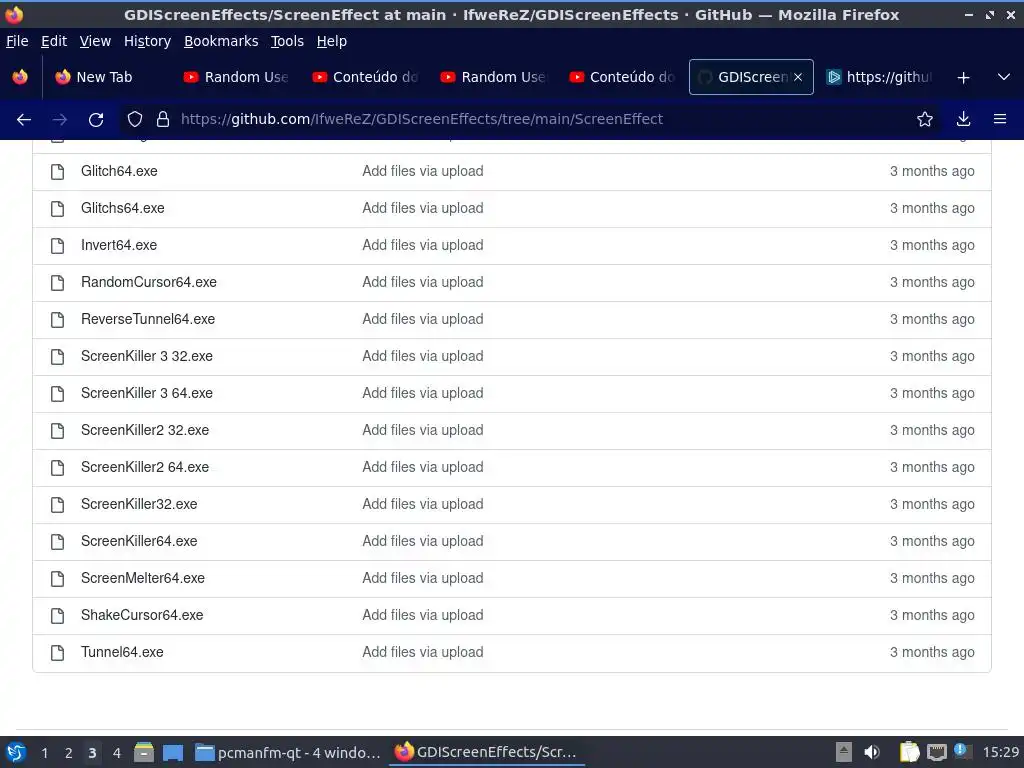Click the file icon beside Invert64.exe

click(x=57, y=246)
